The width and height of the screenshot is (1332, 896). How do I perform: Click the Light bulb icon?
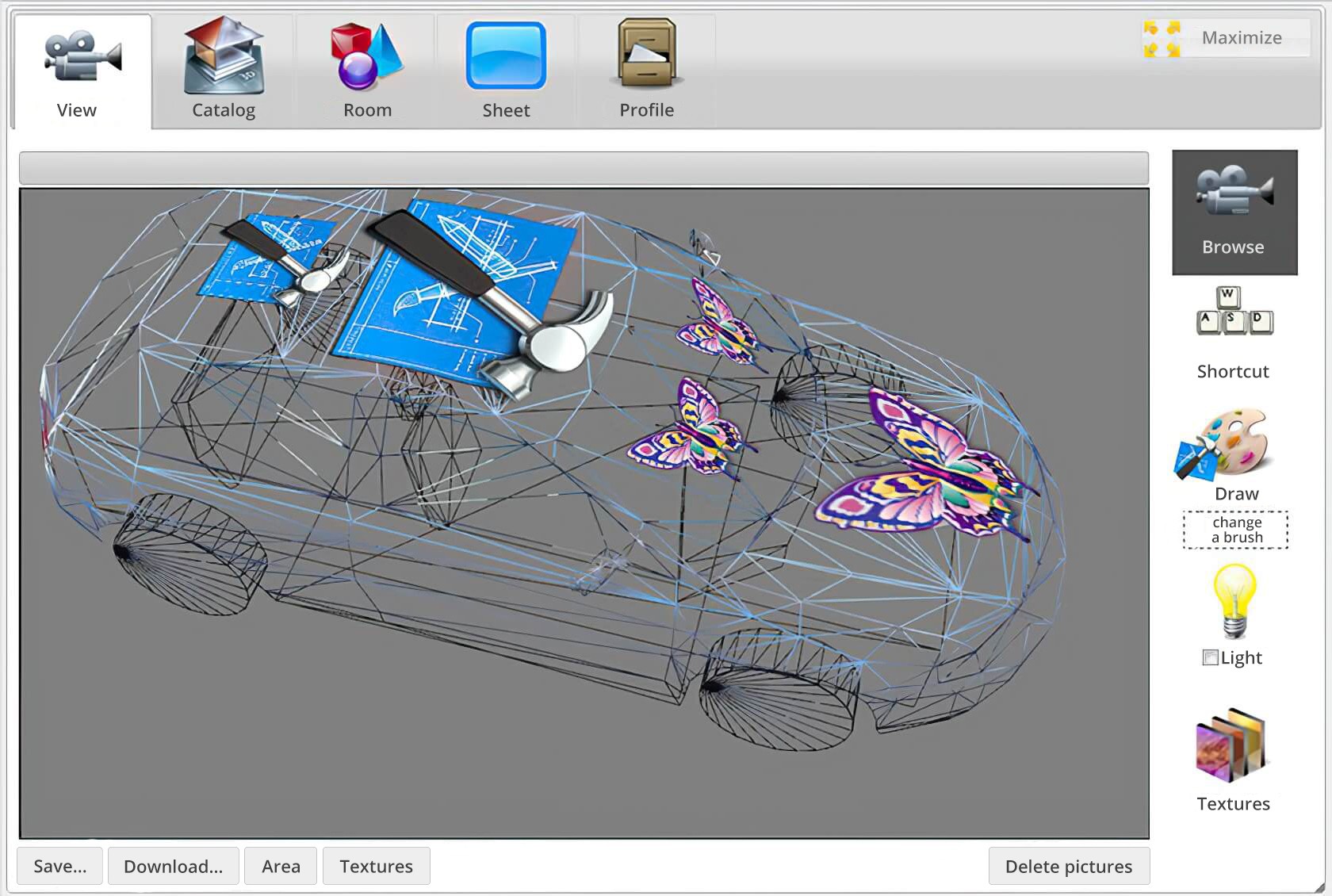pyautogui.click(x=1234, y=602)
